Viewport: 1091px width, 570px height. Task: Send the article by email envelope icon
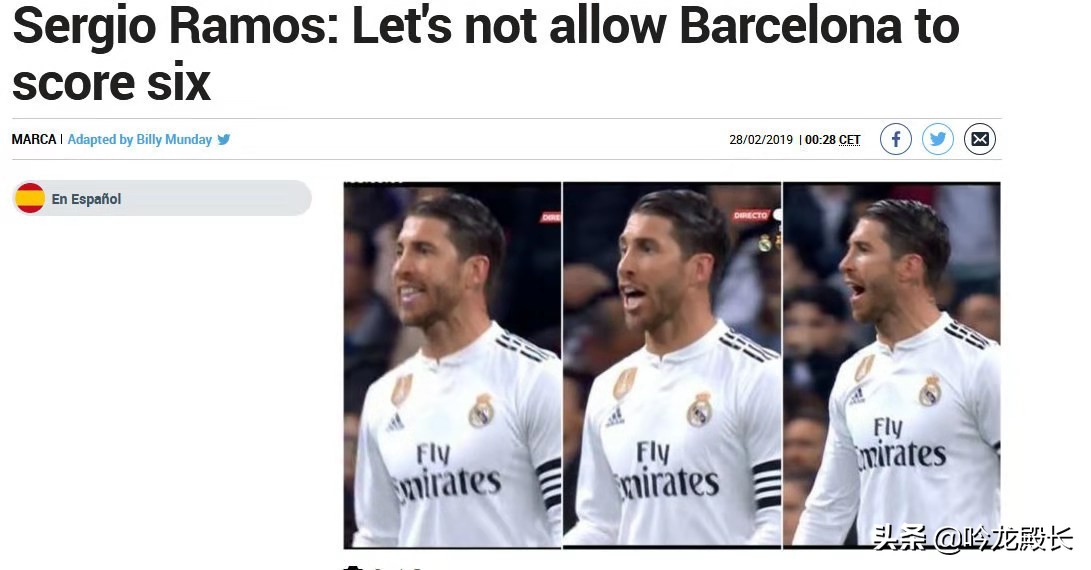click(x=980, y=139)
